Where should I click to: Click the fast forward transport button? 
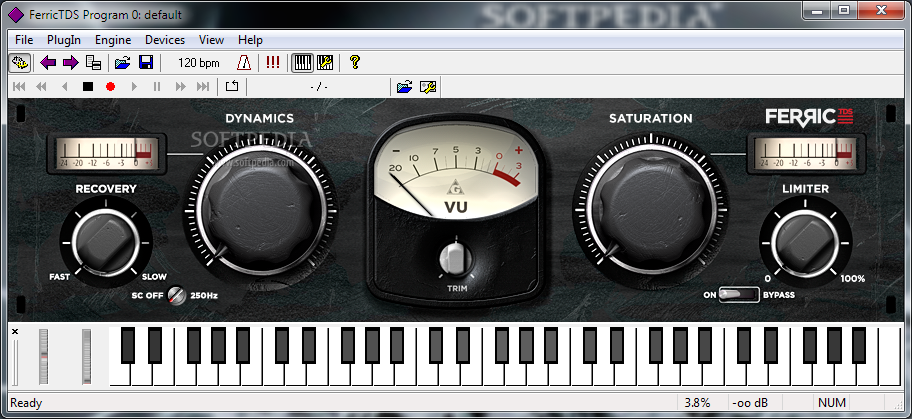pos(181,87)
